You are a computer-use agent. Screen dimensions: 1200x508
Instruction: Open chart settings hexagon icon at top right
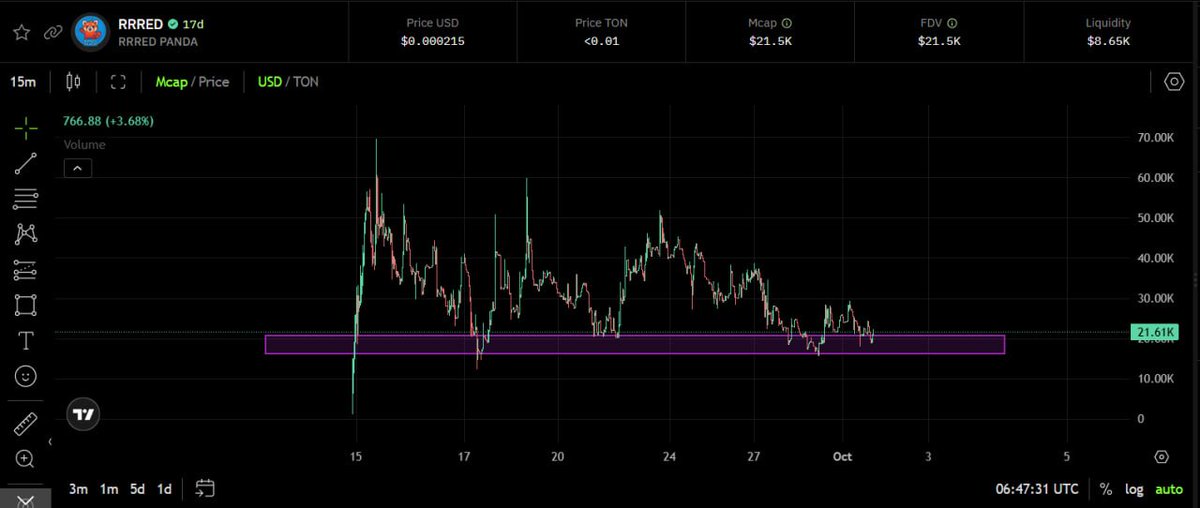[x=1173, y=82]
